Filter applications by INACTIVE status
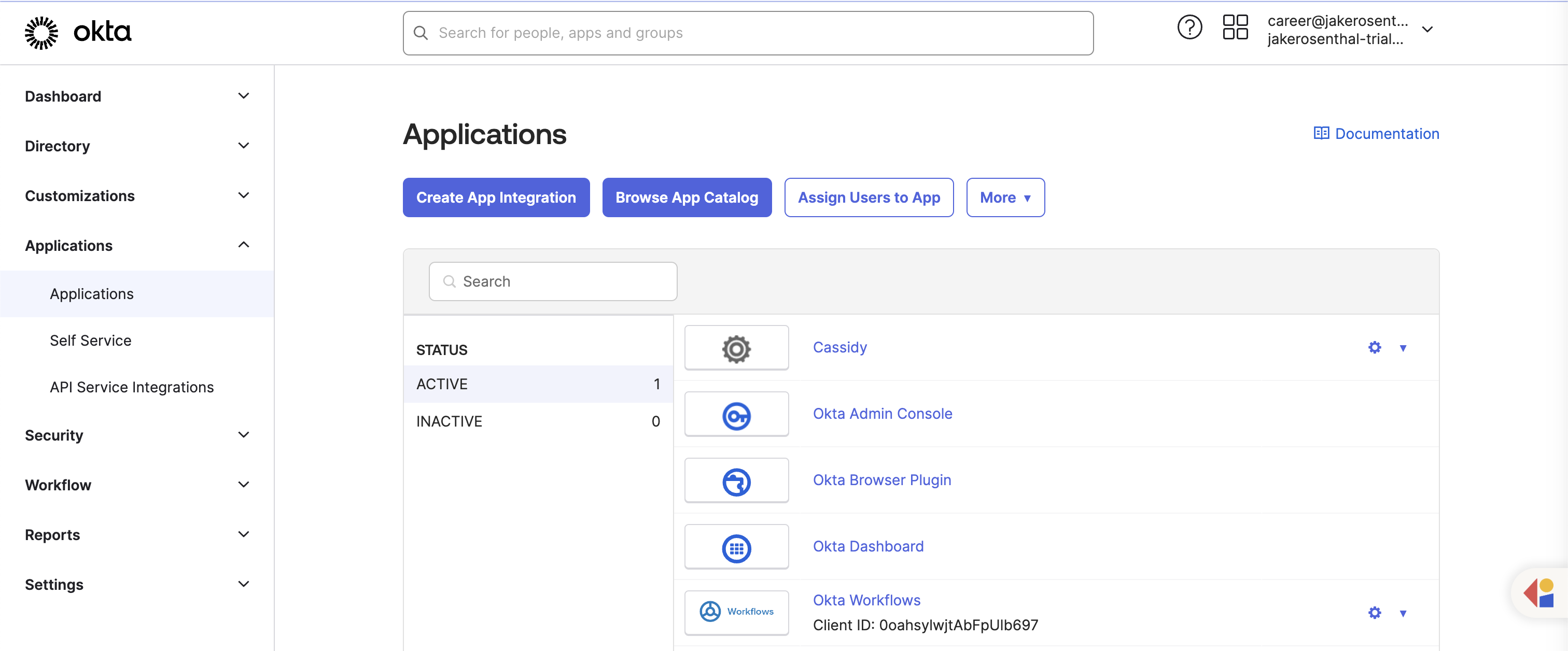 (x=449, y=420)
